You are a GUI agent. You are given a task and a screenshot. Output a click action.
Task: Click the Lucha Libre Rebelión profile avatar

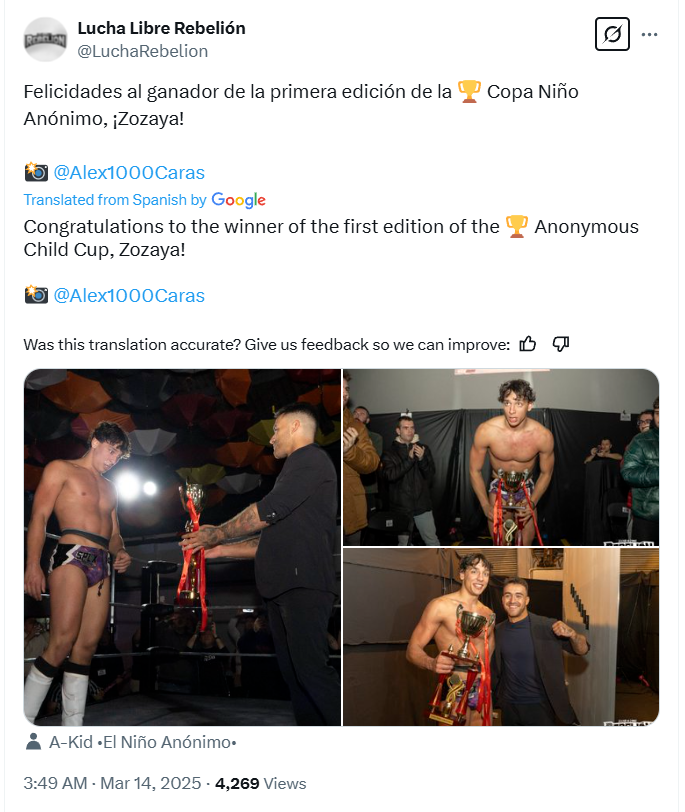45,39
